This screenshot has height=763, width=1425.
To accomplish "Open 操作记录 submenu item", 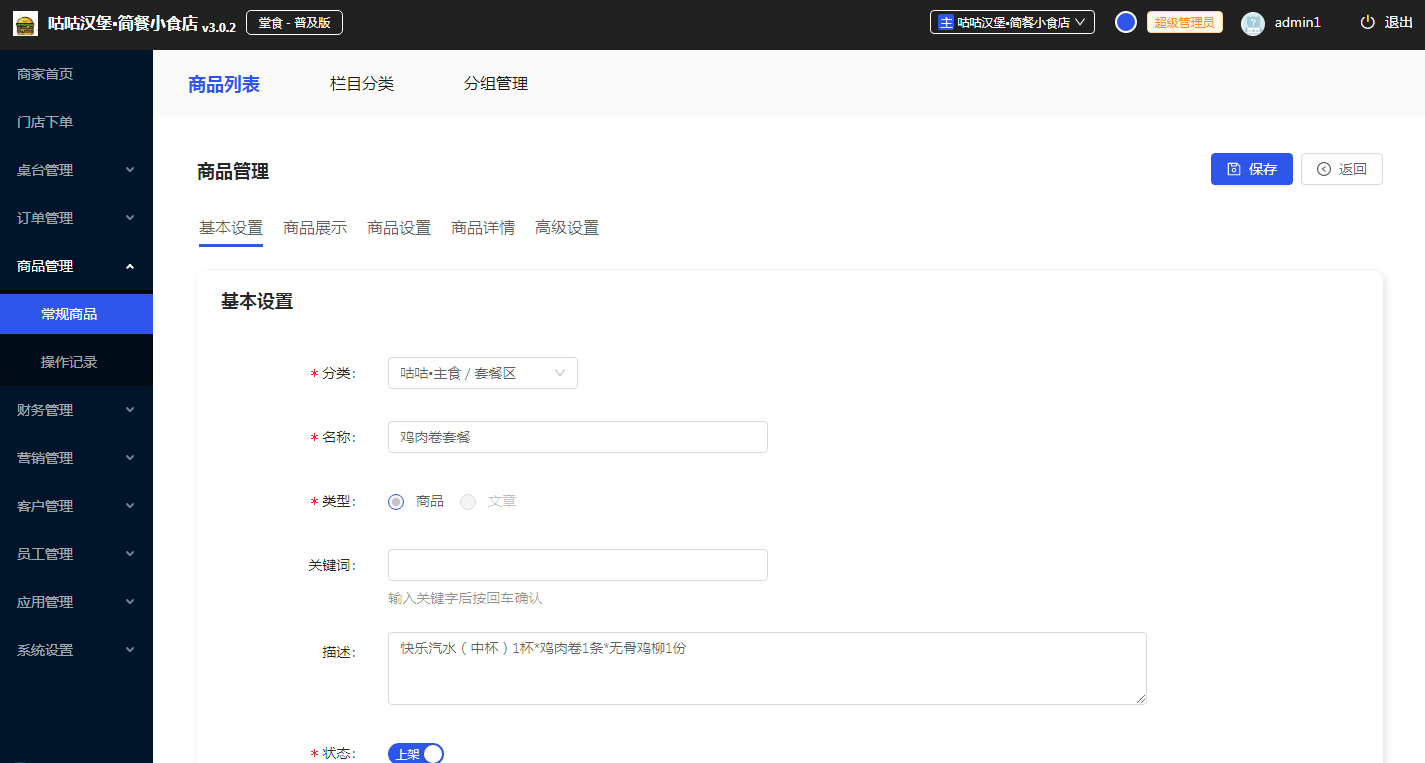I will pyautogui.click(x=76, y=362).
